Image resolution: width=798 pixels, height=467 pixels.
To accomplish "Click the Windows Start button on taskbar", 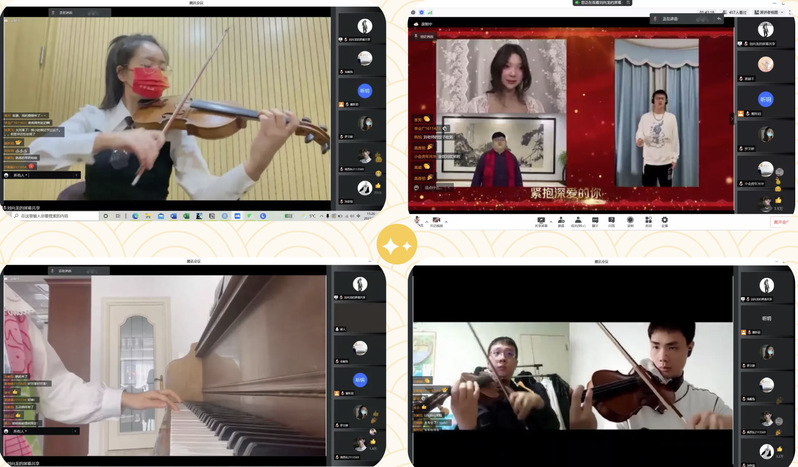I will (x=7, y=216).
